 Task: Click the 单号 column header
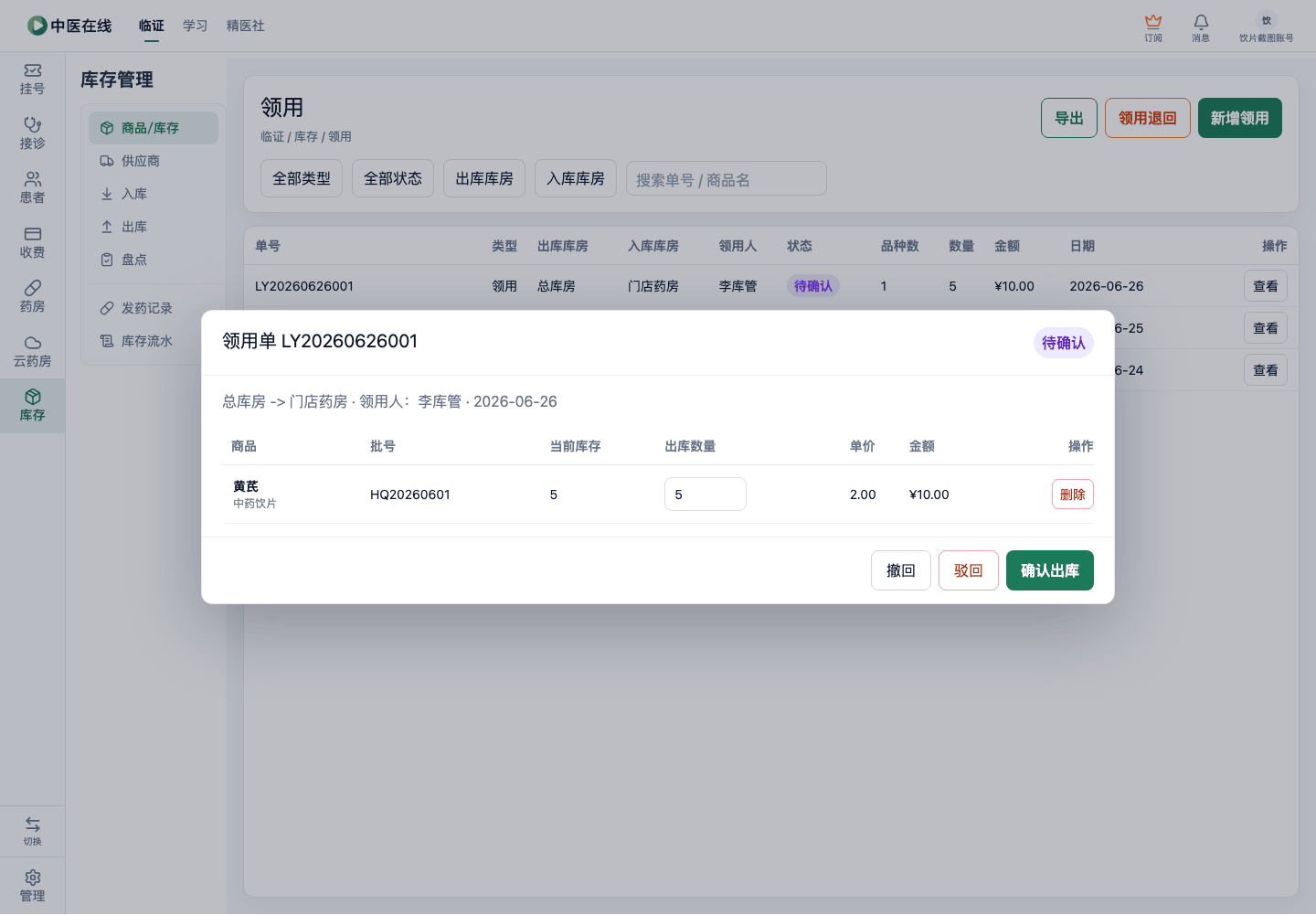coord(268,246)
